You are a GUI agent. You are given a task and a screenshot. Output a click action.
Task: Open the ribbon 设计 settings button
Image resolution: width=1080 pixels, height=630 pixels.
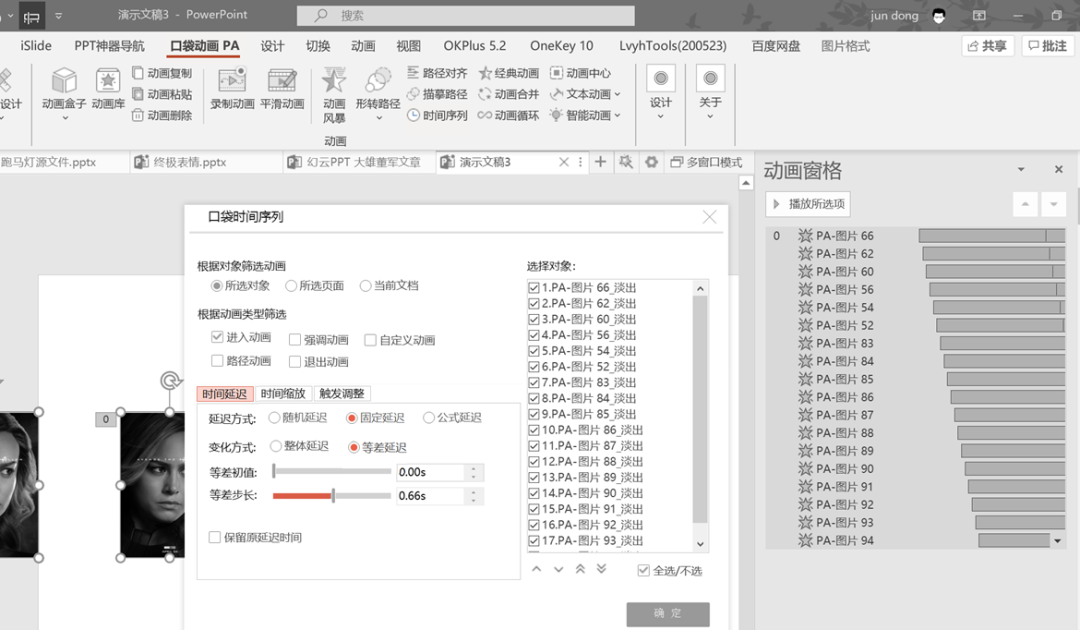(661, 92)
